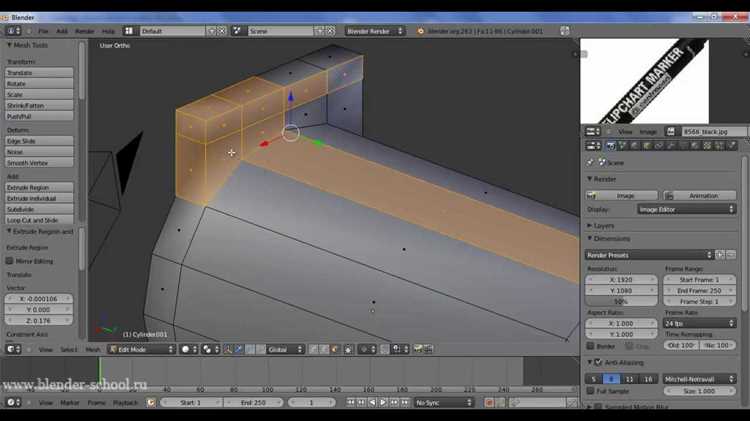Enable the Full Sample checkbox
The image size is (750, 421).
(x=591, y=391)
